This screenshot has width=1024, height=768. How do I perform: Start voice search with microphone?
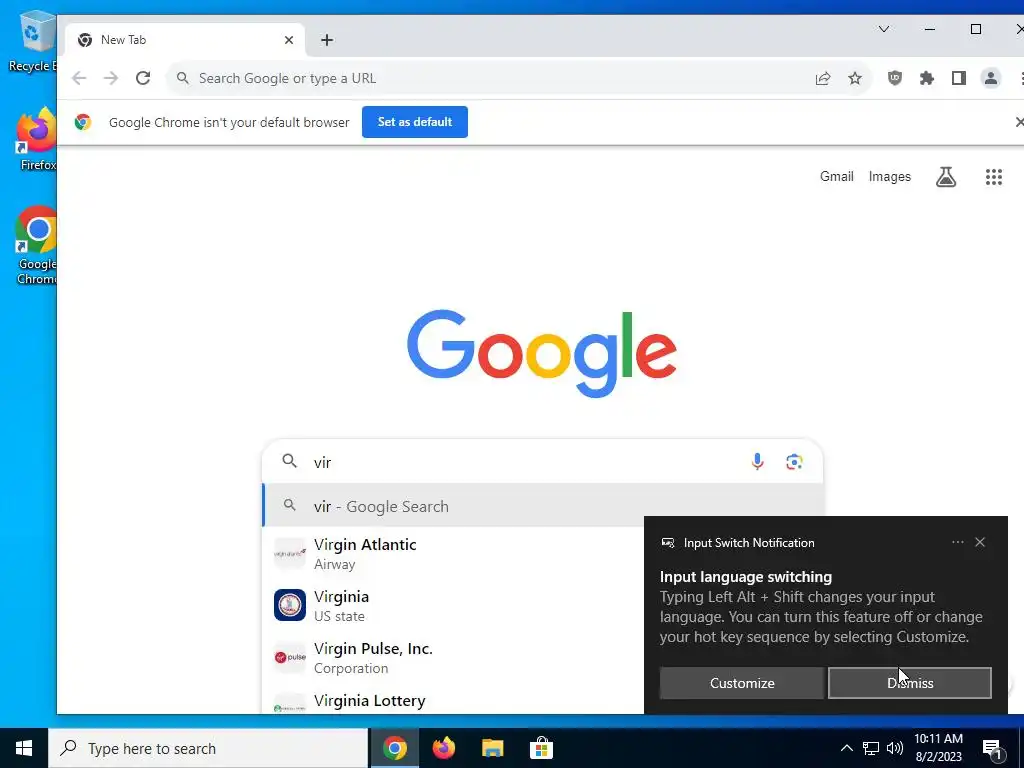coord(757,462)
